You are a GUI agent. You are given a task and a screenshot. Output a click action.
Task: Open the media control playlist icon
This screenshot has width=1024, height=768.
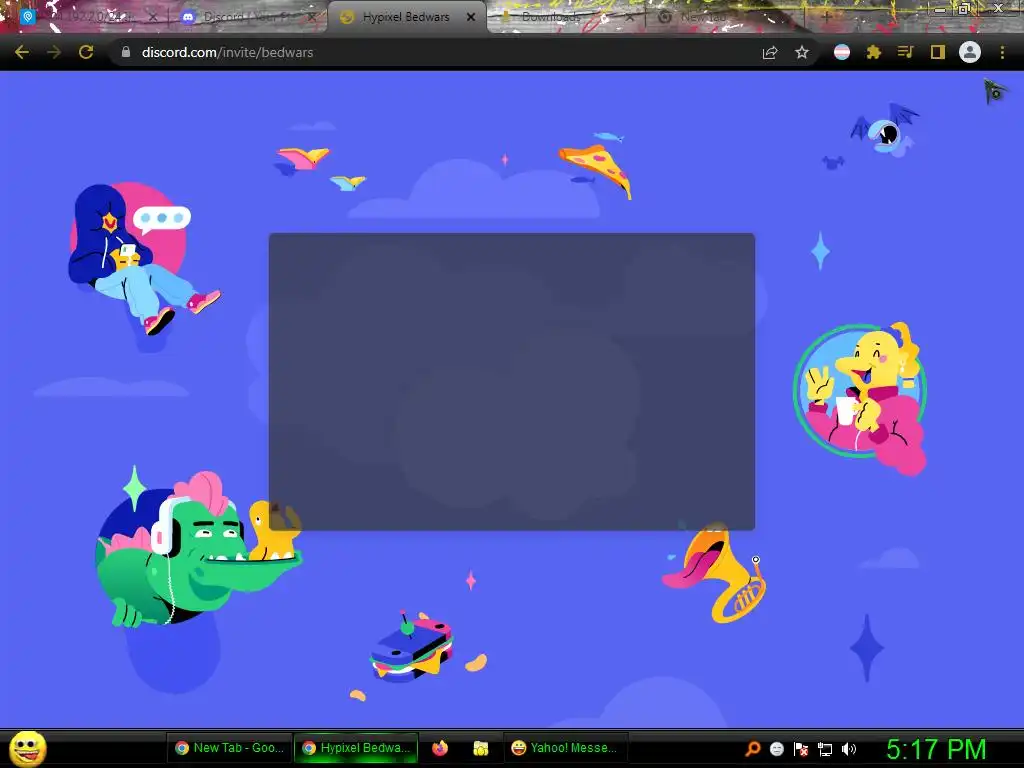905,52
